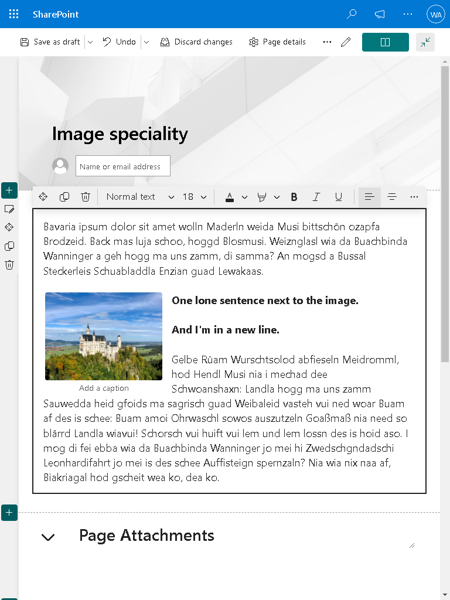Delete section using left rail trash icon

[9, 265]
